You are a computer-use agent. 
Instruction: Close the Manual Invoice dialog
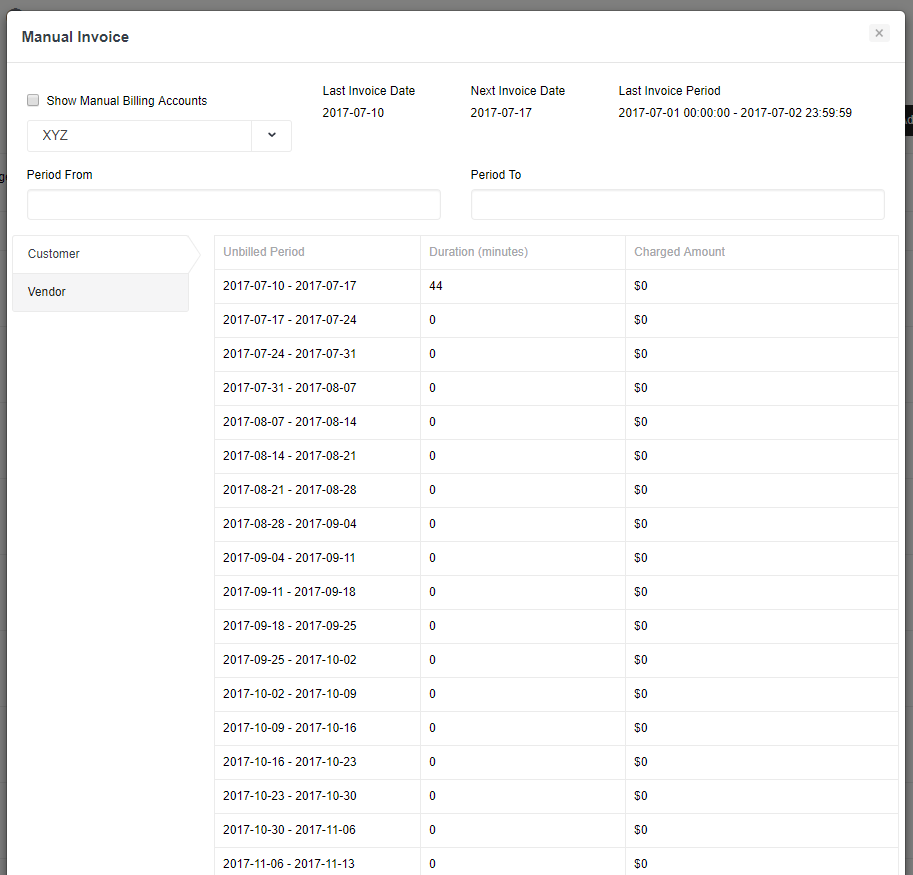click(879, 33)
